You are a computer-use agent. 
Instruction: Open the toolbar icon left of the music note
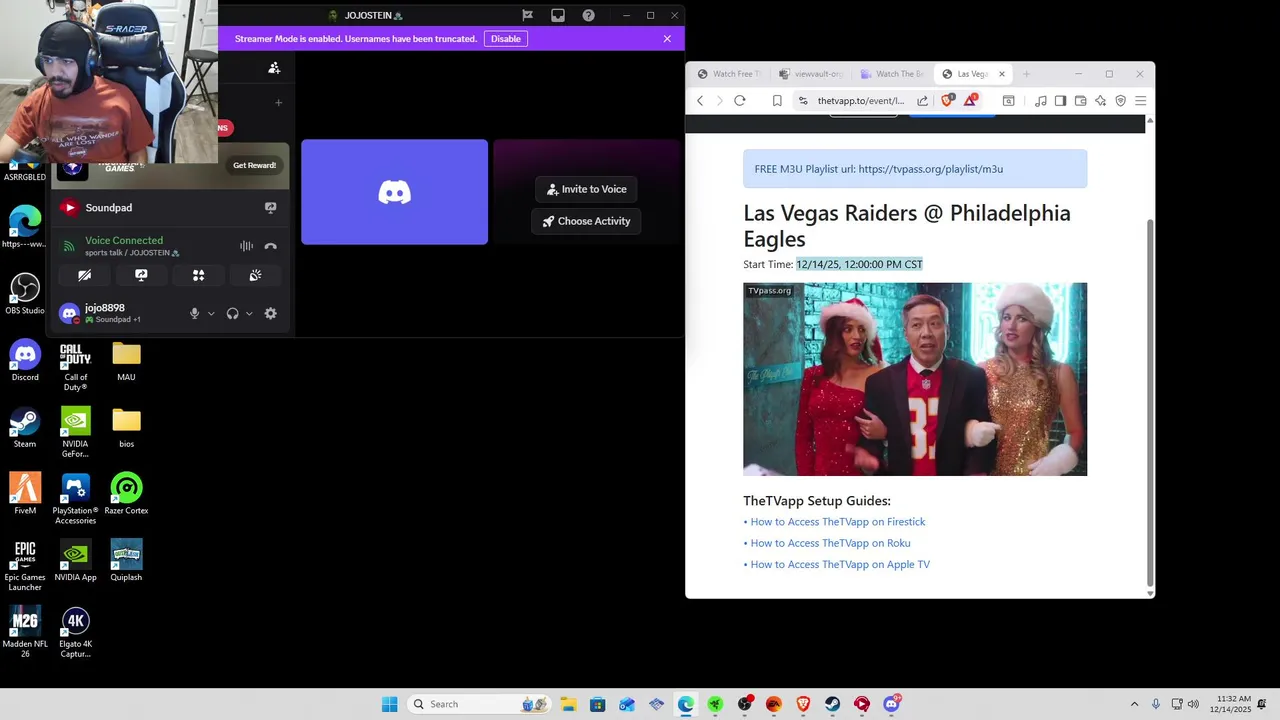(x=1009, y=101)
